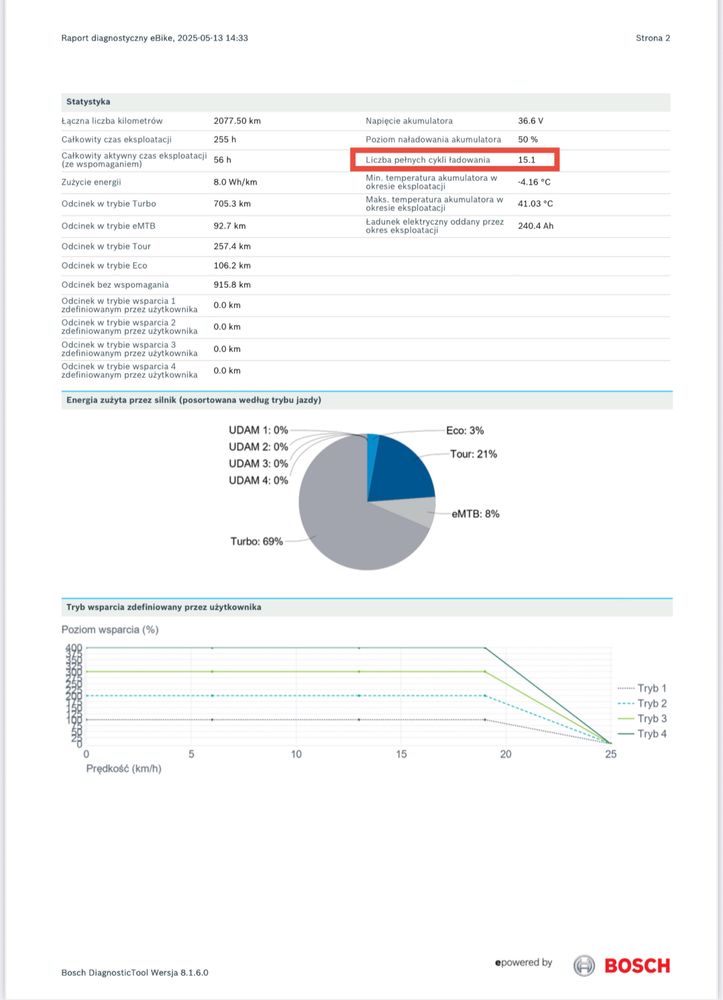Select the value '50 %'
This screenshot has height=1000, width=723.
(528, 139)
